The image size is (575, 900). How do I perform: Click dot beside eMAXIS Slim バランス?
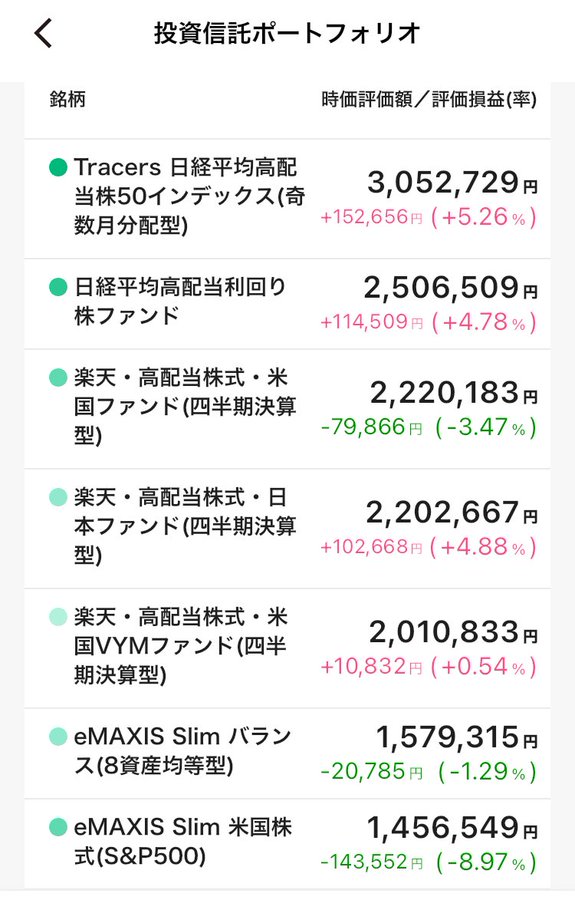tap(58, 736)
